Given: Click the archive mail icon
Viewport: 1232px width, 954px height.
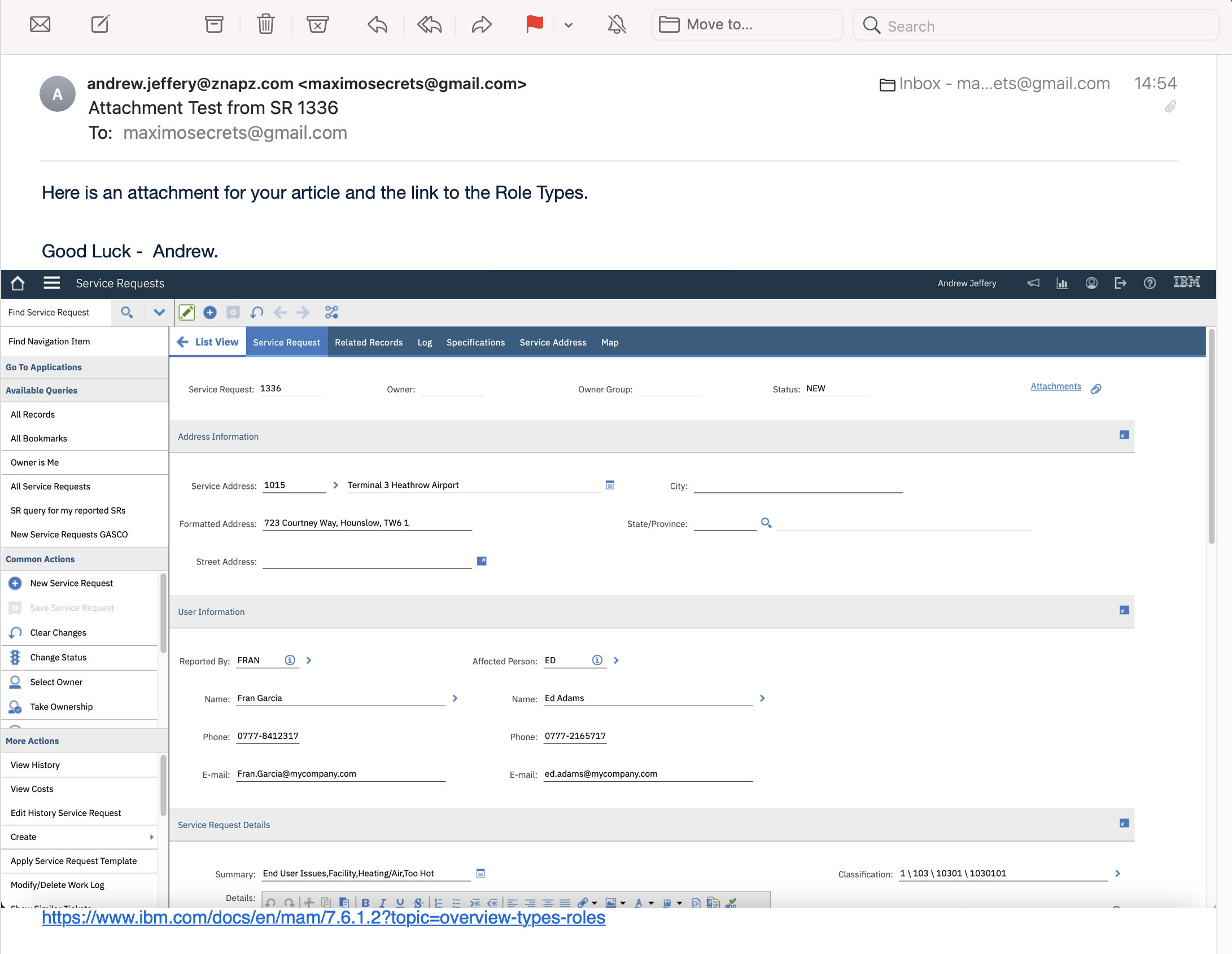Looking at the screenshot, I should coord(214,24).
